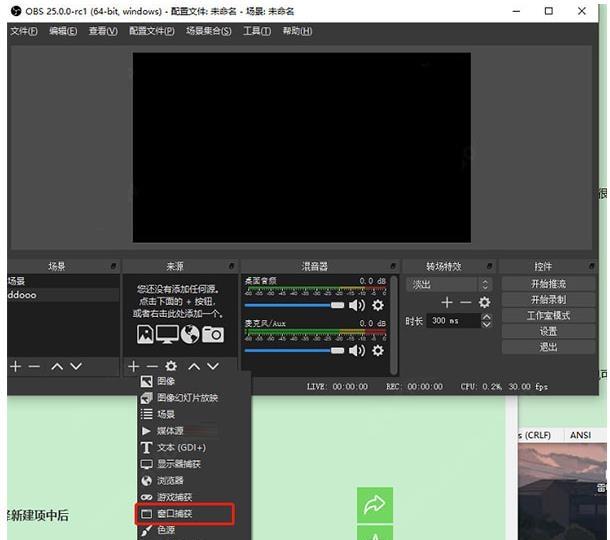
Task: Move scene down with arrow icon
Action: pyautogui.click(x=76, y=366)
